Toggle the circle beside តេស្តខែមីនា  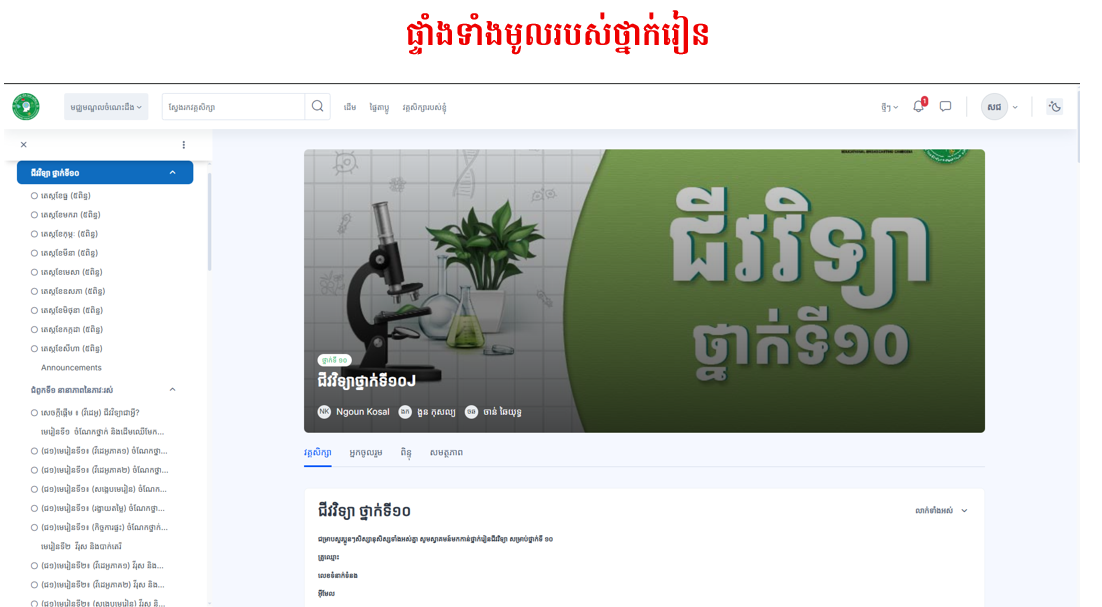(x=35, y=253)
